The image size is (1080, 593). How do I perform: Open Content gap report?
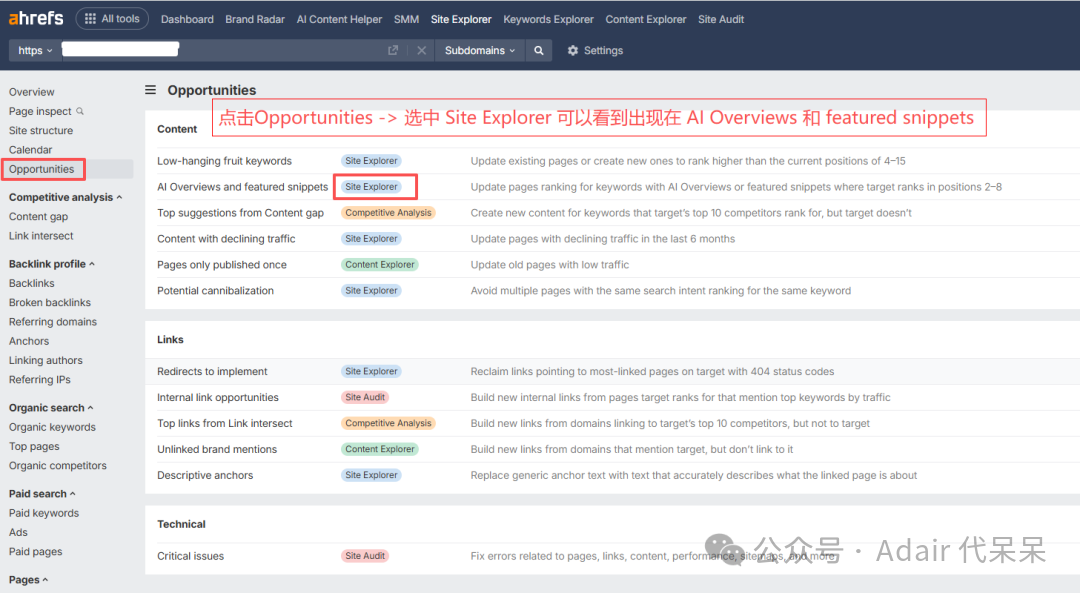pyautogui.click(x=39, y=216)
